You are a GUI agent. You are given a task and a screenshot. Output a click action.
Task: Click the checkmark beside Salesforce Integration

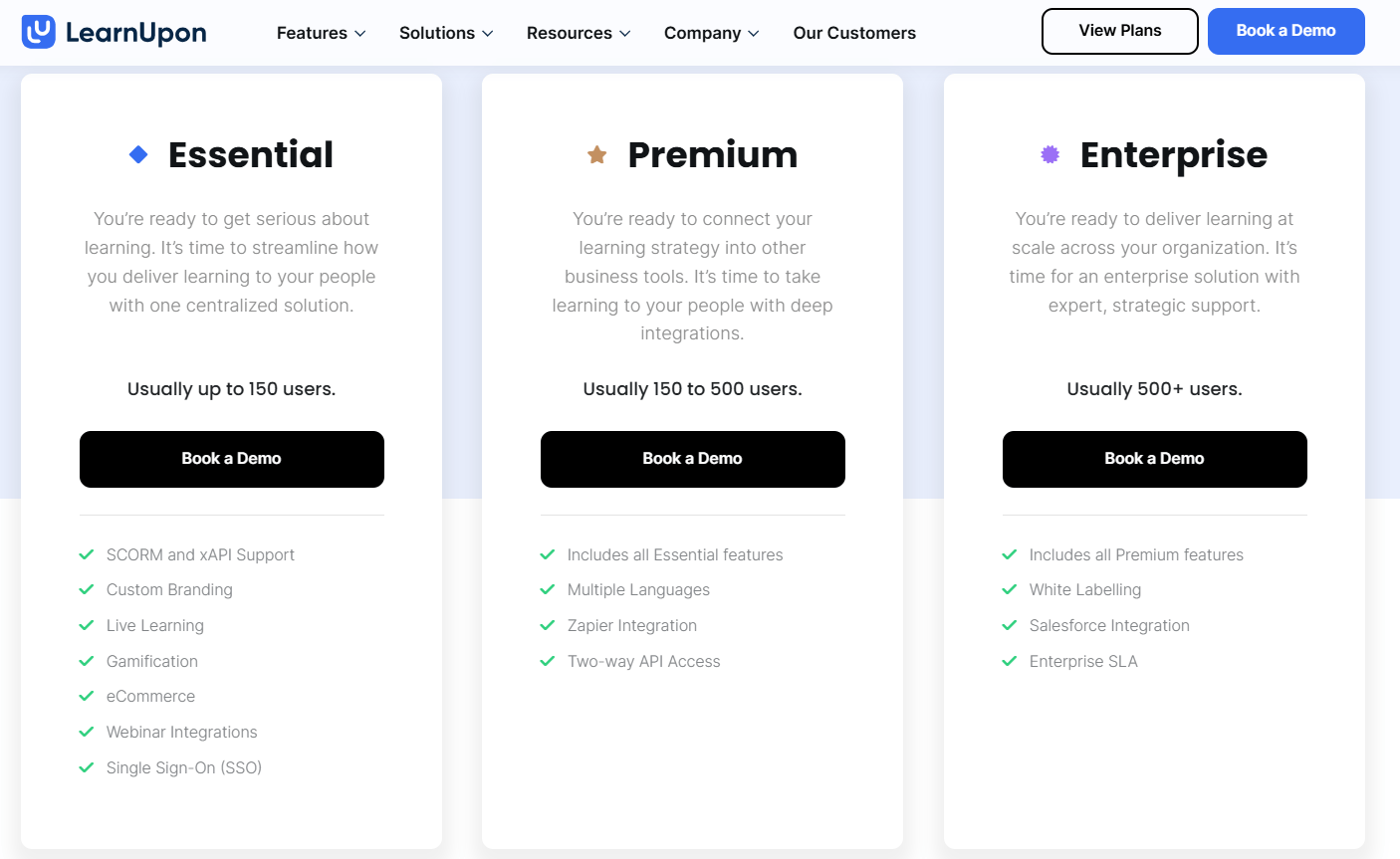pos(1009,625)
